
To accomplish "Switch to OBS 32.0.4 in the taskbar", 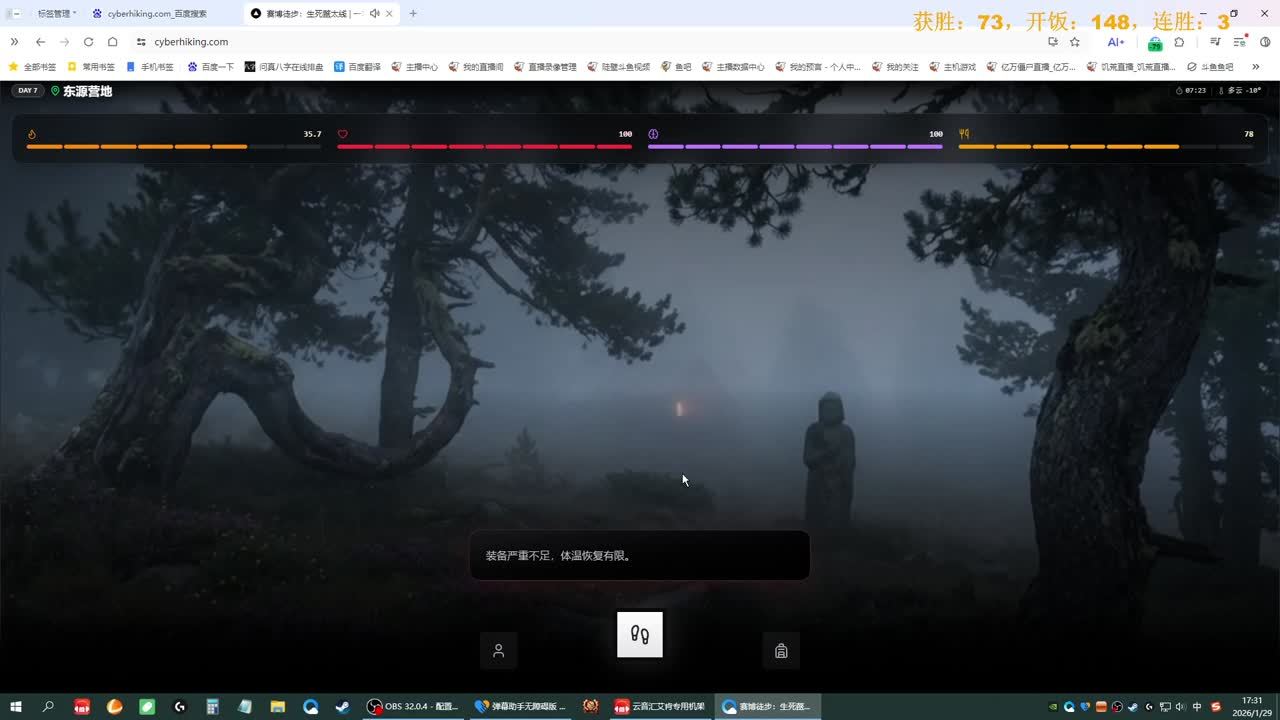I will (413, 706).
